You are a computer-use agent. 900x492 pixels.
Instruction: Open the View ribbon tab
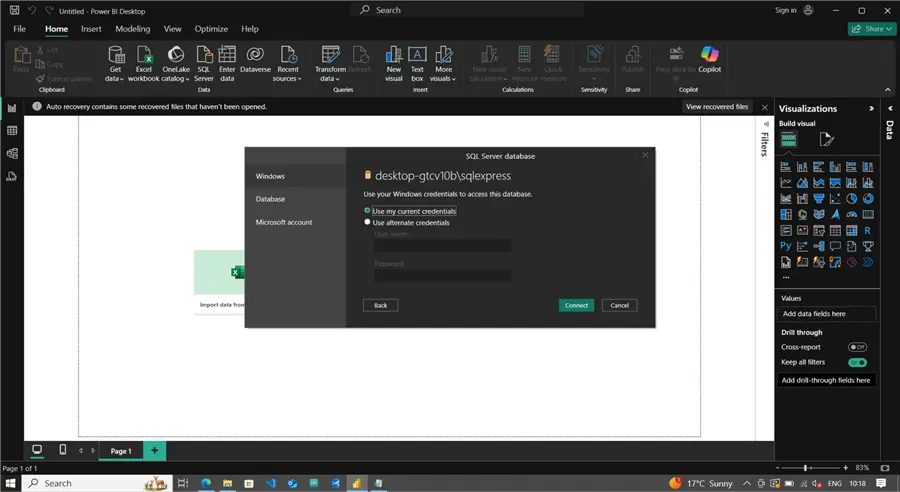pos(172,29)
